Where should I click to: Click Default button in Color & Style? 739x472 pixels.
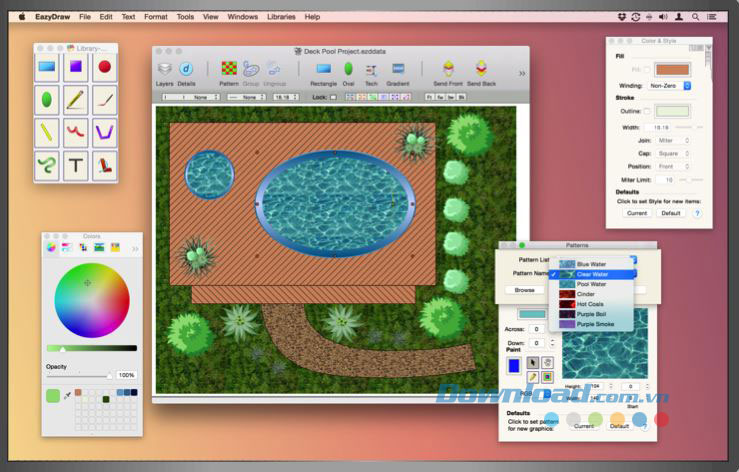(670, 213)
